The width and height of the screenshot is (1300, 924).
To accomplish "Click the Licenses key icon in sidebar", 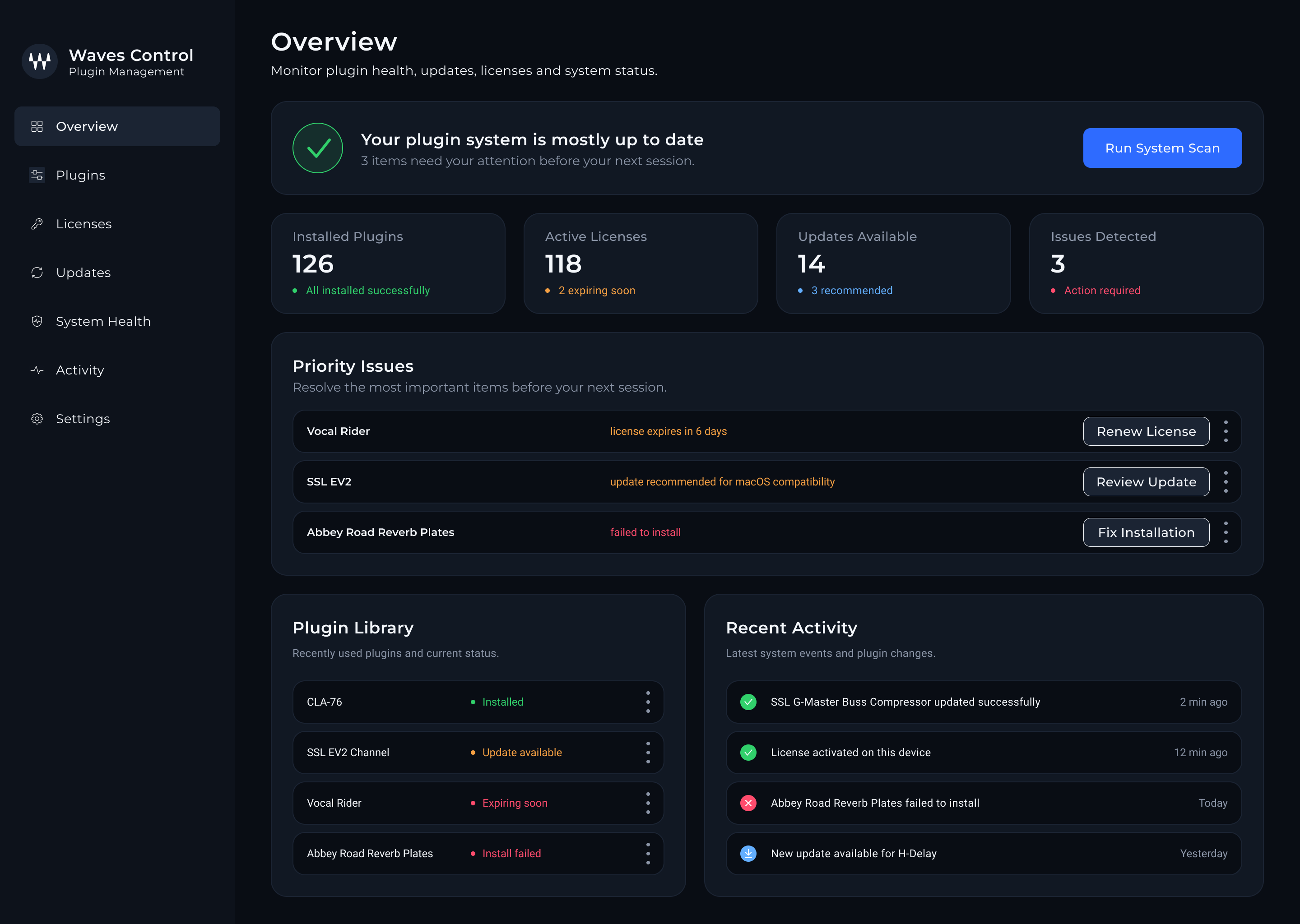I will [x=37, y=224].
